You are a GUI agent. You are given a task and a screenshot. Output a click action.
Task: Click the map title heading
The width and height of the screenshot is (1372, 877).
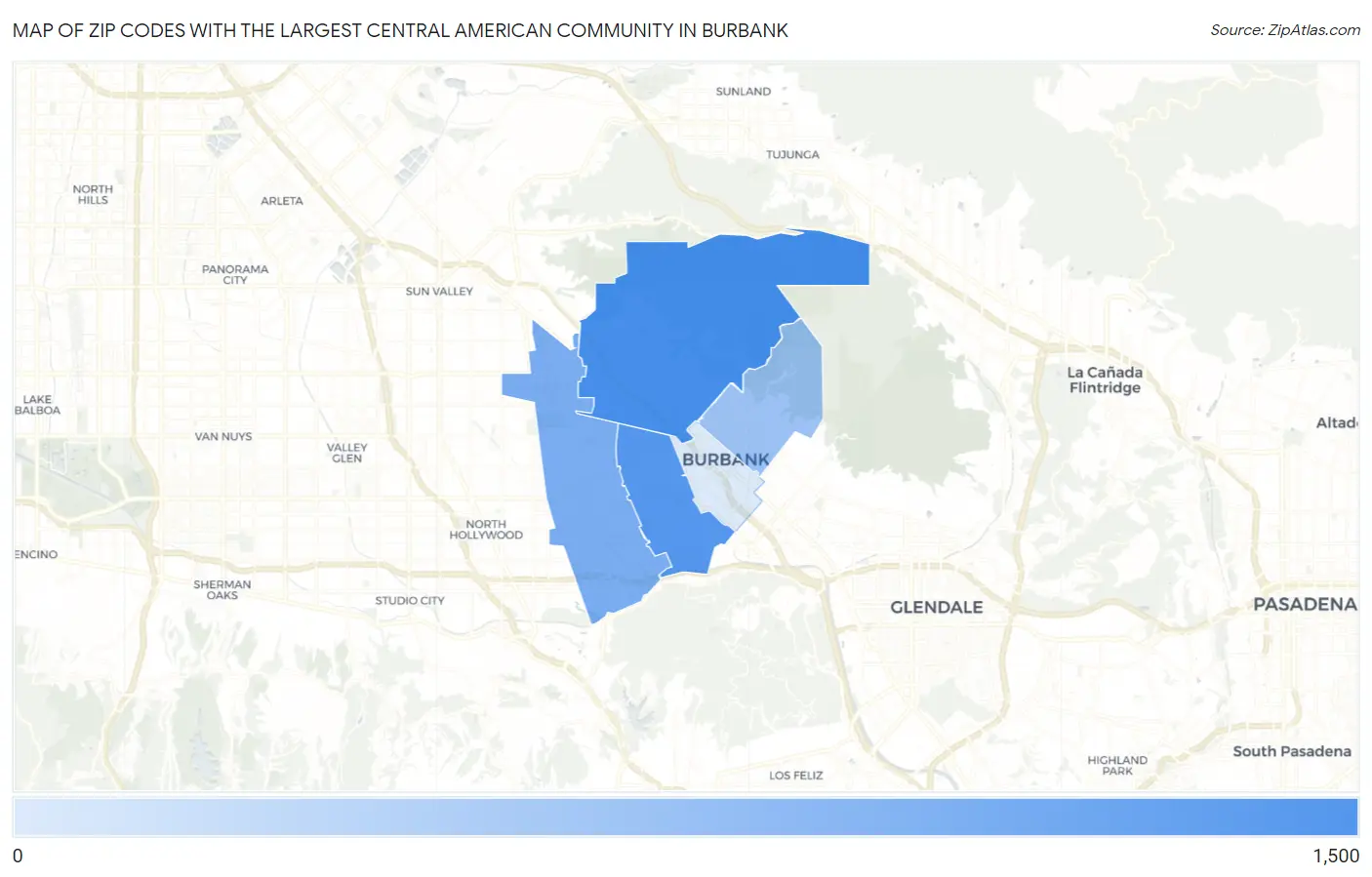coord(400,30)
